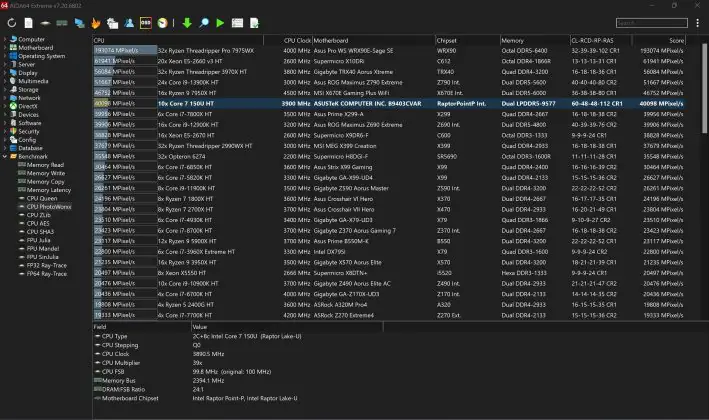Screen dimensions: 709x420
Task: Open the CPU SHA3 benchmark
Action: (x=40, y=231)
